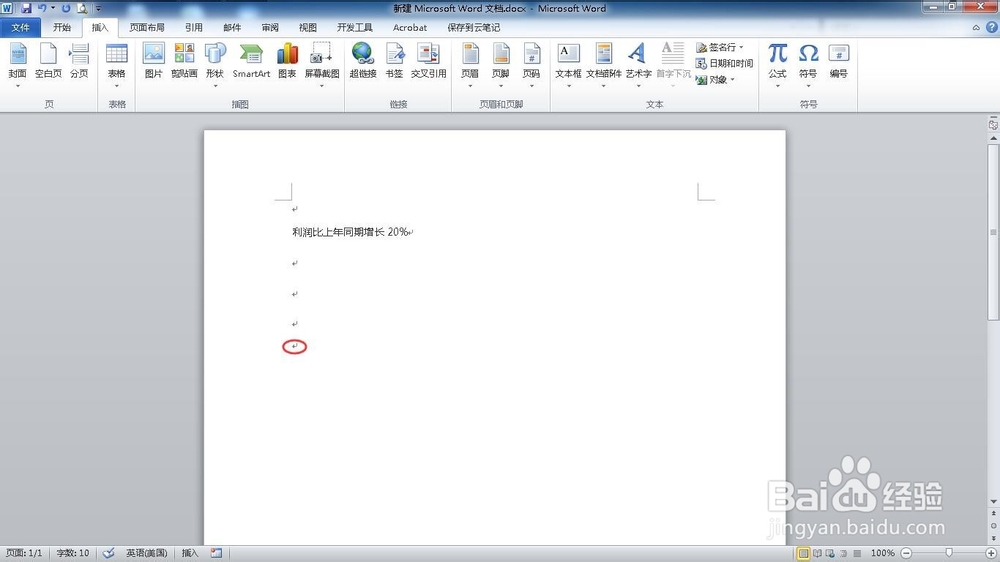Open the footer (页脚) menu
Image resolution: width=1000 pixels, height=562 pixels.
501,64
